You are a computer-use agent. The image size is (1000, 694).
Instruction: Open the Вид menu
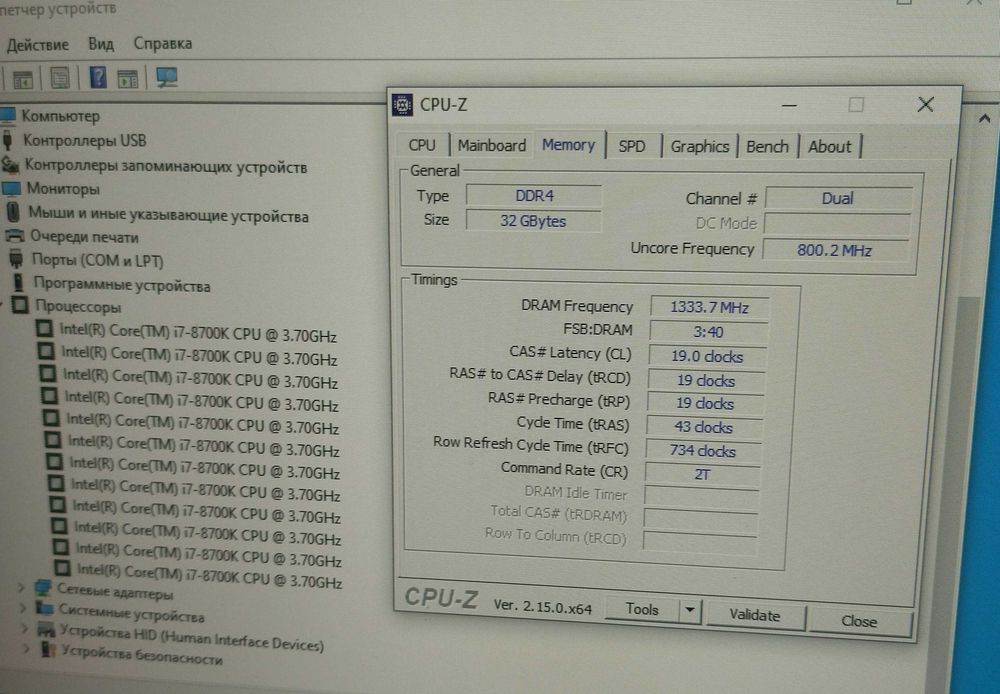coord(101,44)
